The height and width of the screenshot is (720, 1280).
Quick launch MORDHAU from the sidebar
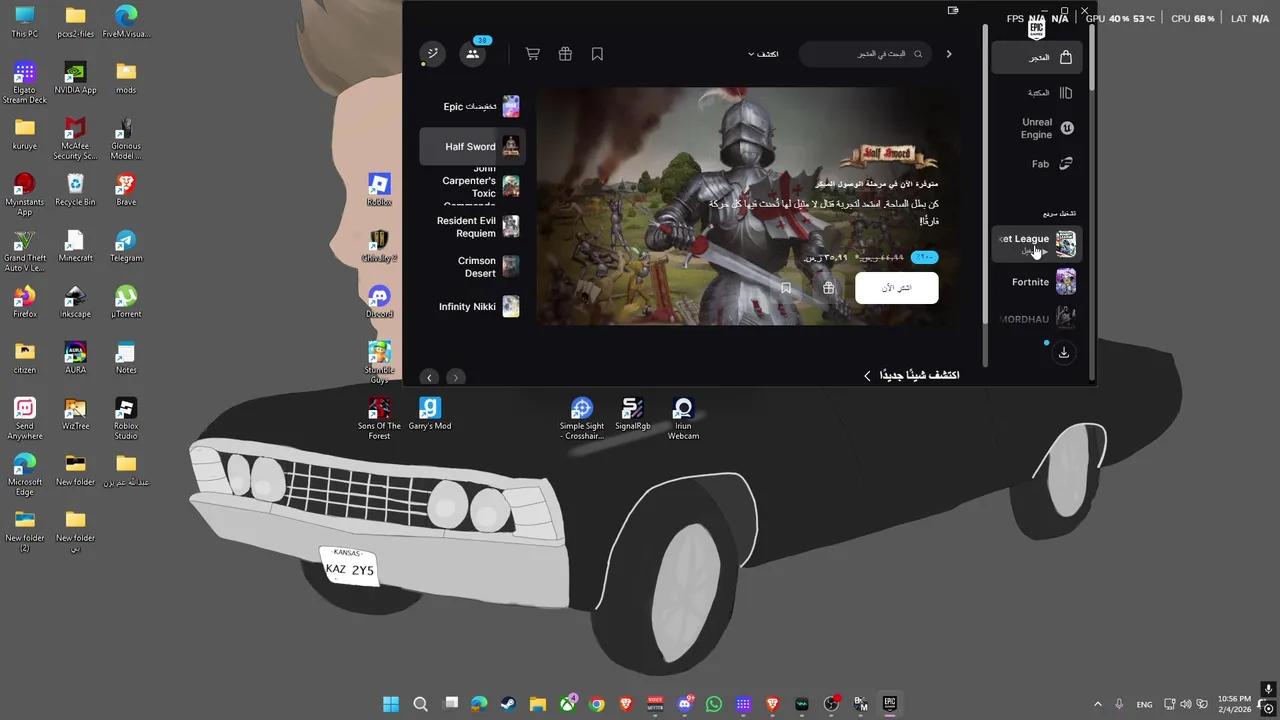click(1036, 319)
